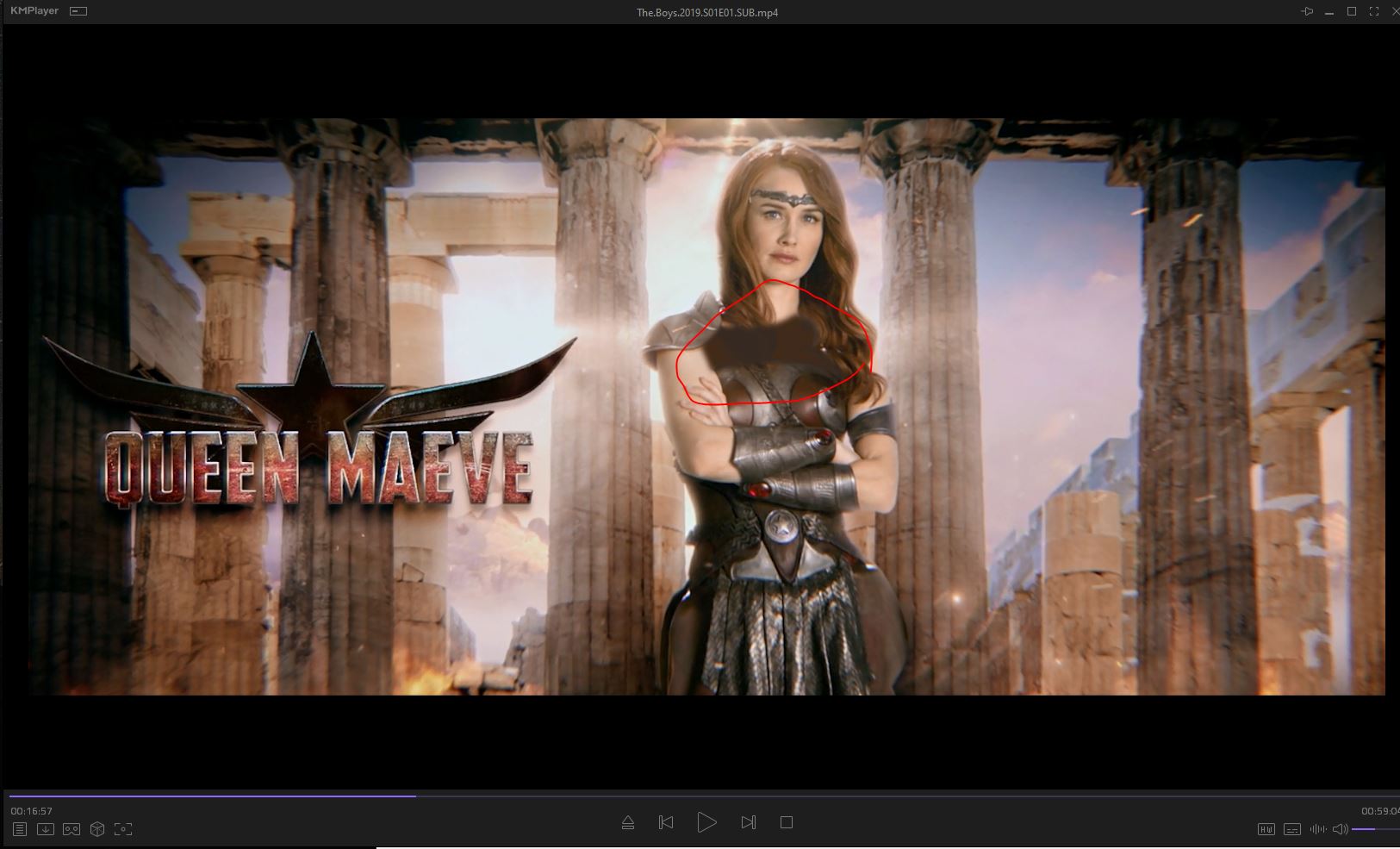Toggle HW hardware acceleration
This screenshot has width=1400, height=849.
1266,829
